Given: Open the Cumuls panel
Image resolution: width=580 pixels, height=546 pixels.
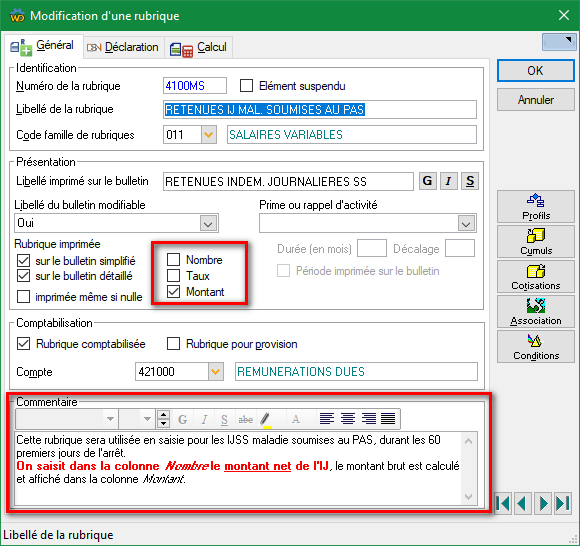Looking at the screenshot, I should [535, 242].
